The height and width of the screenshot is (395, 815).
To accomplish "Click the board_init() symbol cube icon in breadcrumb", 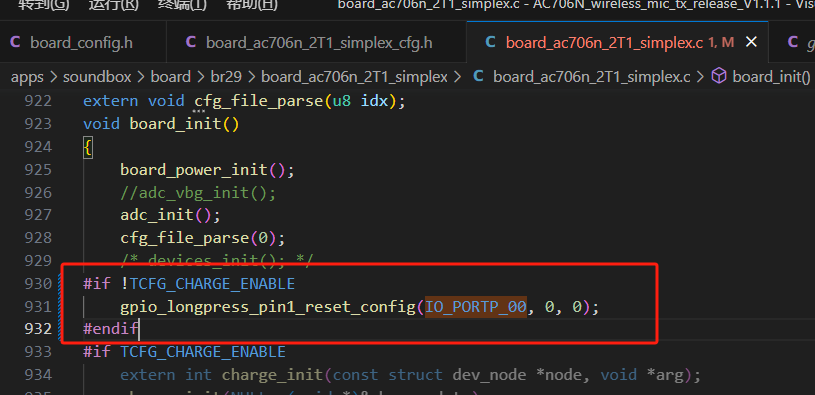I will [718, 77].
